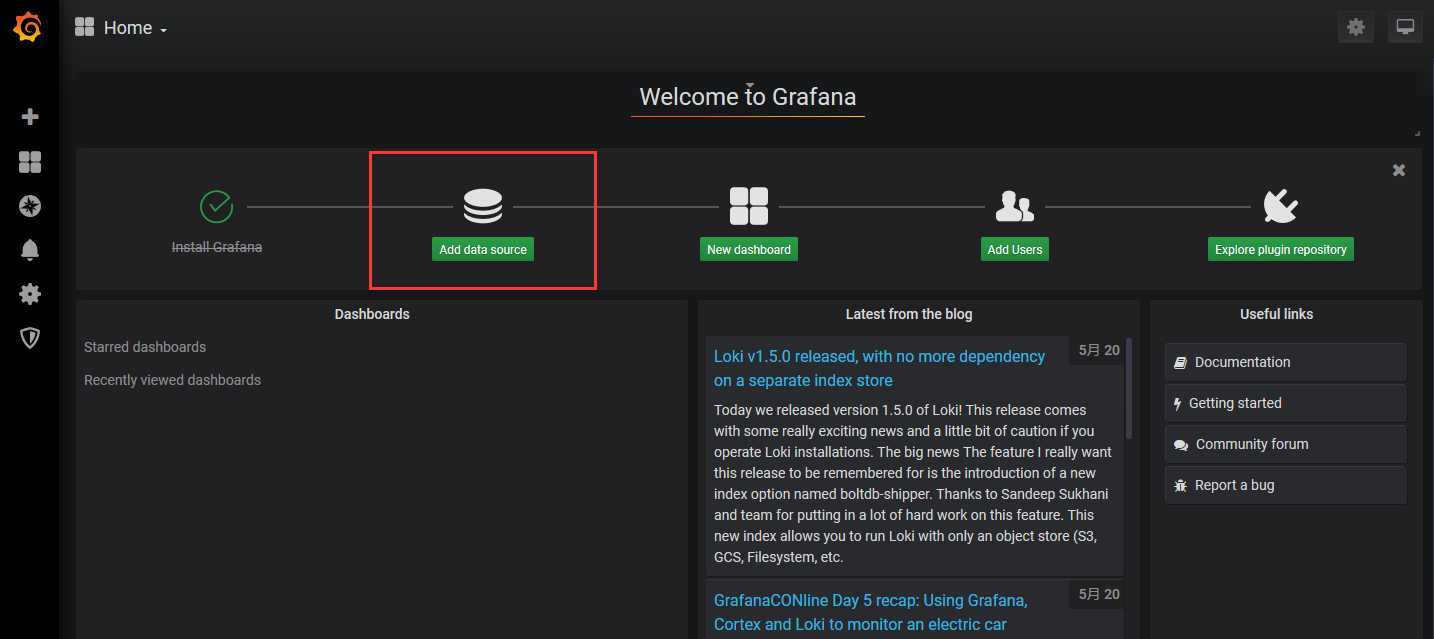Click the Add Users button
Screen dimensions: 1434x639
(x=1015, y=249)
